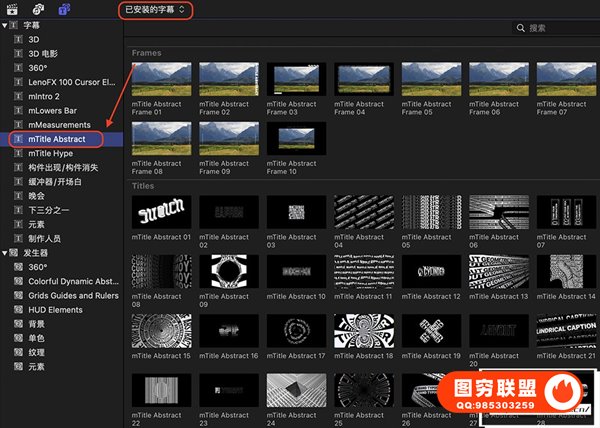Image resolution: width=600 pixels, height=428 pixels.
Task: Select the mMeasurements category
Action: tap(60, 124)
